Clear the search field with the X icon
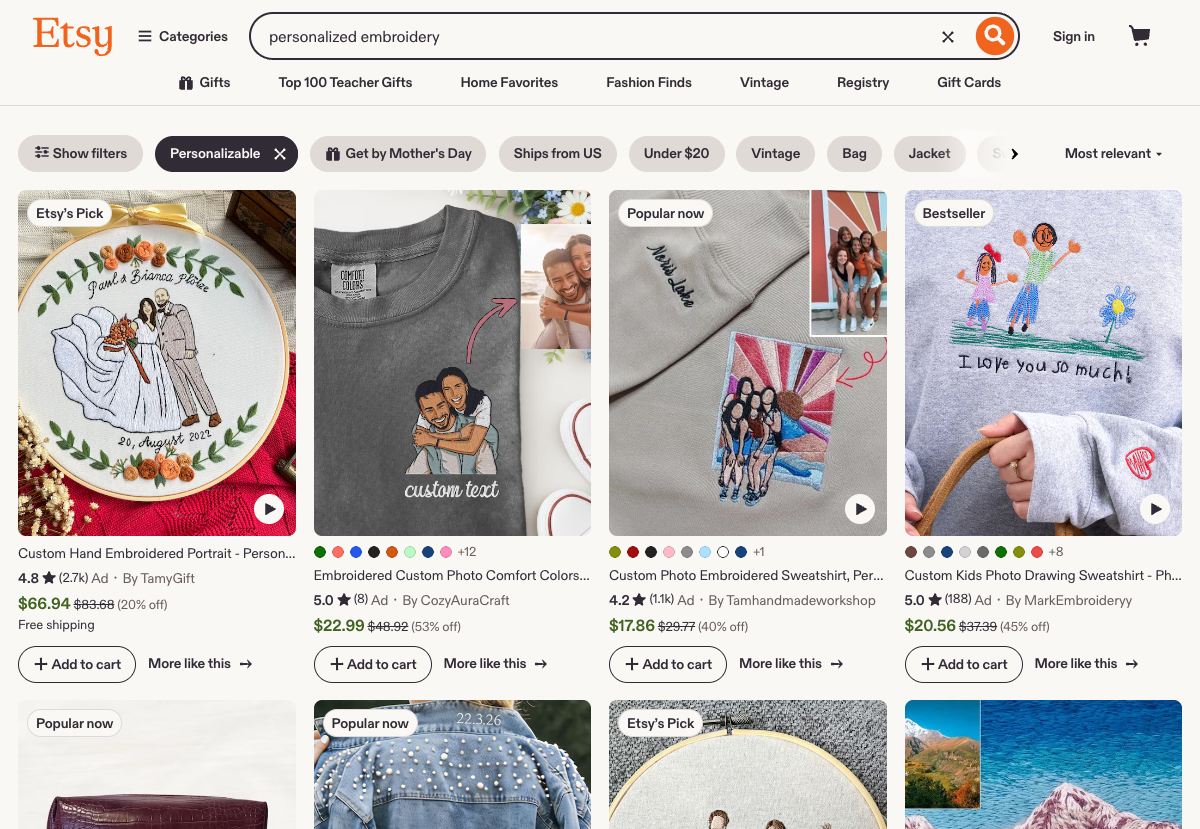The height and width of the screenshot is (829, 1200). tap(948, 37)
